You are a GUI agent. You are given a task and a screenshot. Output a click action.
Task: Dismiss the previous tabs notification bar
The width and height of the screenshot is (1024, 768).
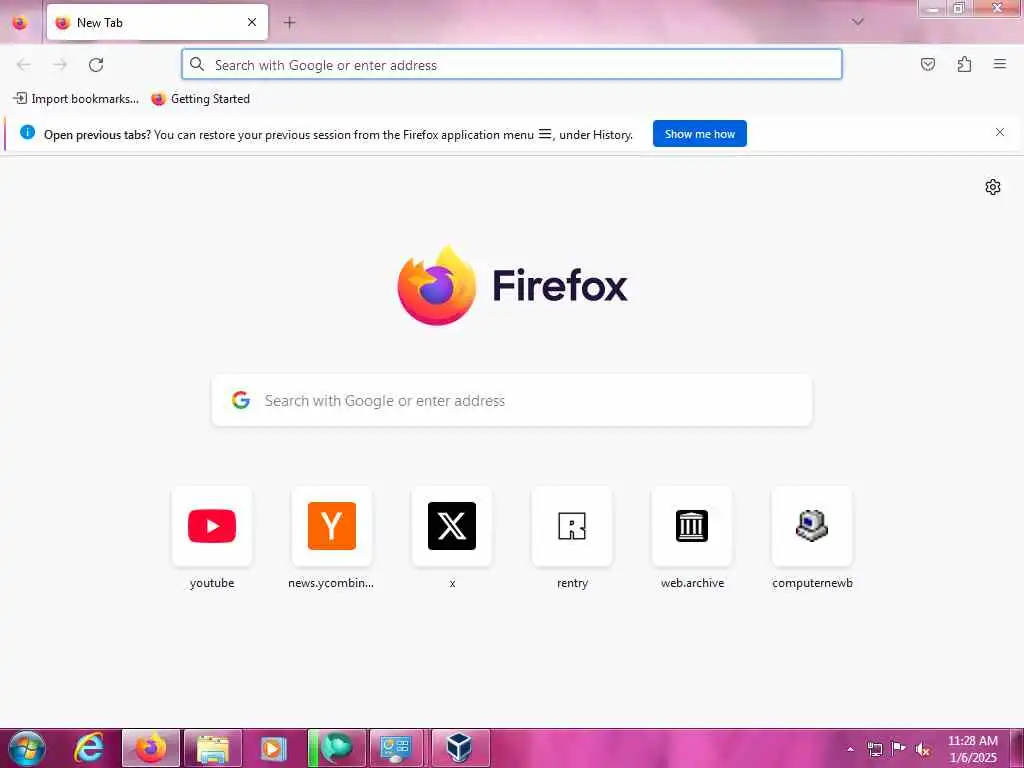click(x=999, y=133)
